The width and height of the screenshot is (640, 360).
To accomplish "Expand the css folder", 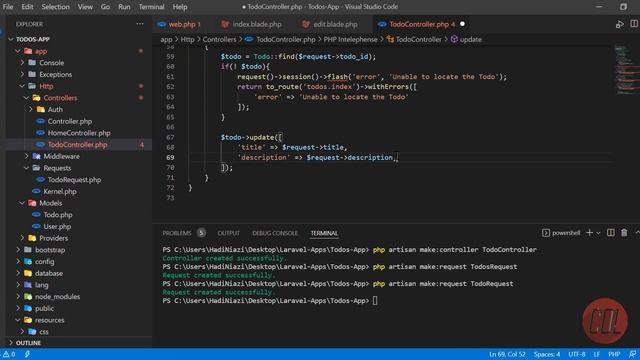I will point(22,332).
